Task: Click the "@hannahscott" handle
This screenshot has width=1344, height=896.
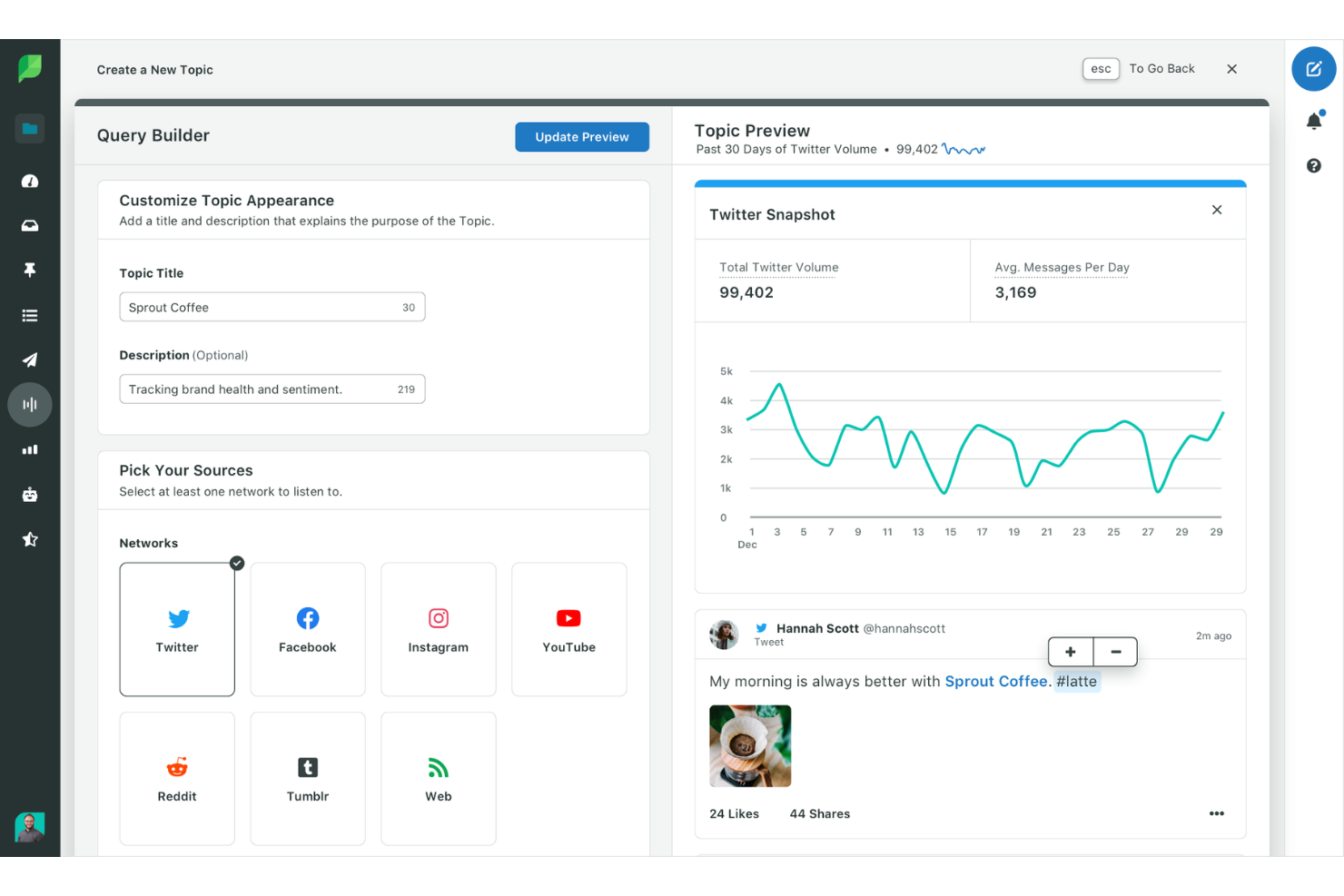Action: [904, 628]
